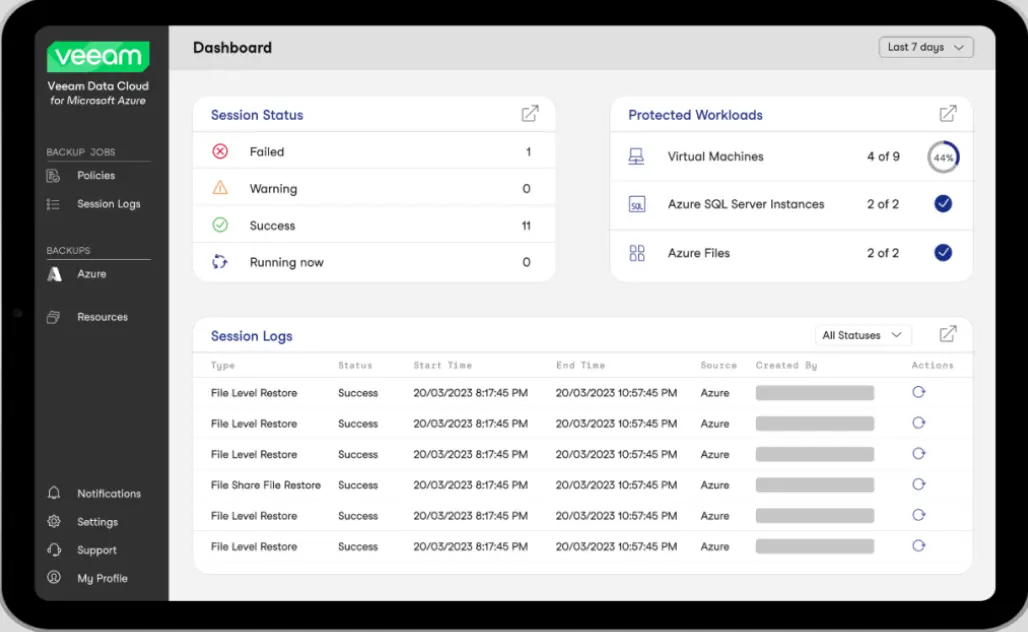Click the Session Status panel title
Screen dimensions: 1028x632
257,115
